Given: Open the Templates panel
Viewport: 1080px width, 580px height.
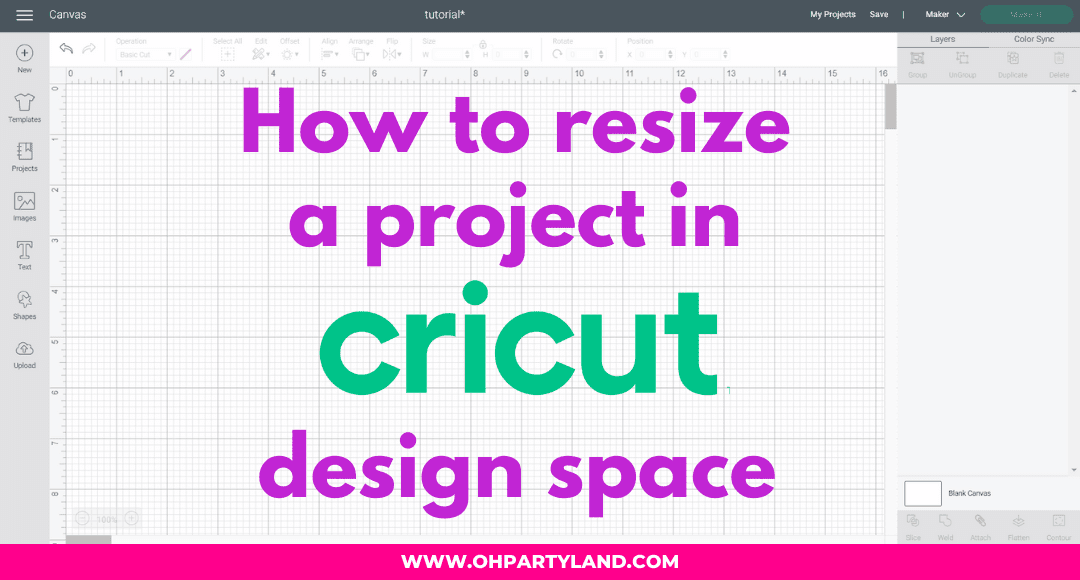Looking at the screenshot, I should pos(24,108).
